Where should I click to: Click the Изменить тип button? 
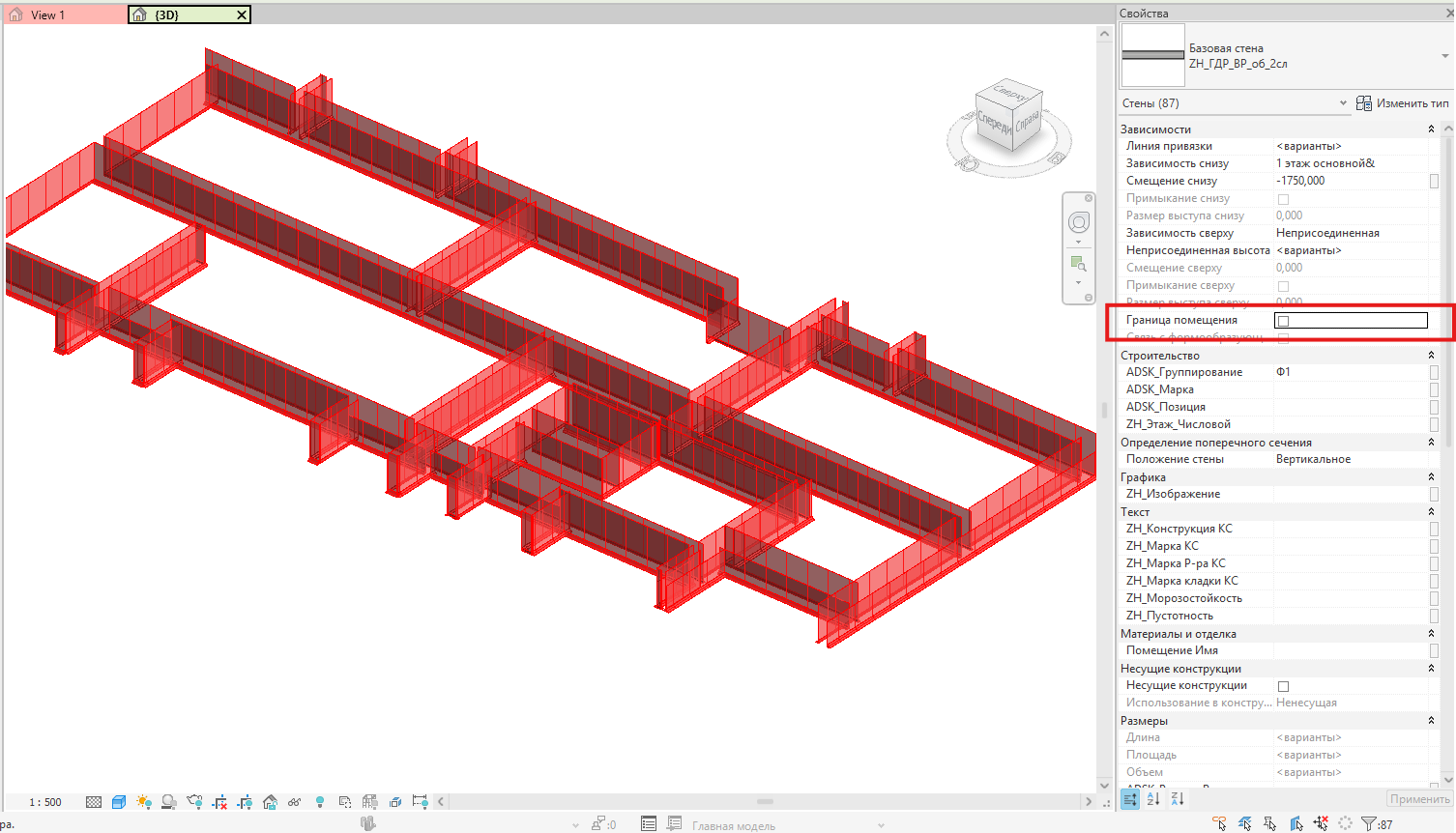1403,103
